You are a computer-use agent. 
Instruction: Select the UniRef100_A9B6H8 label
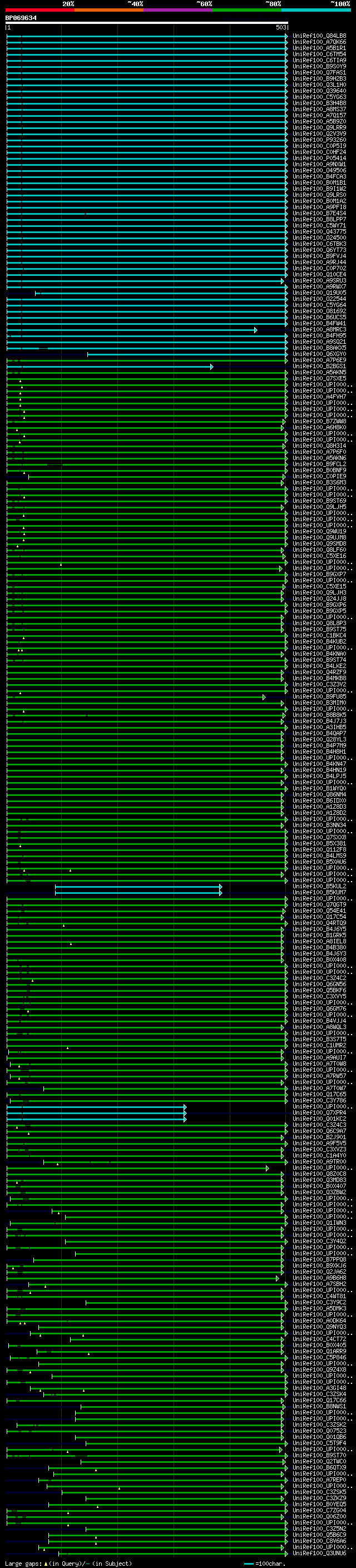point(319,1278)
